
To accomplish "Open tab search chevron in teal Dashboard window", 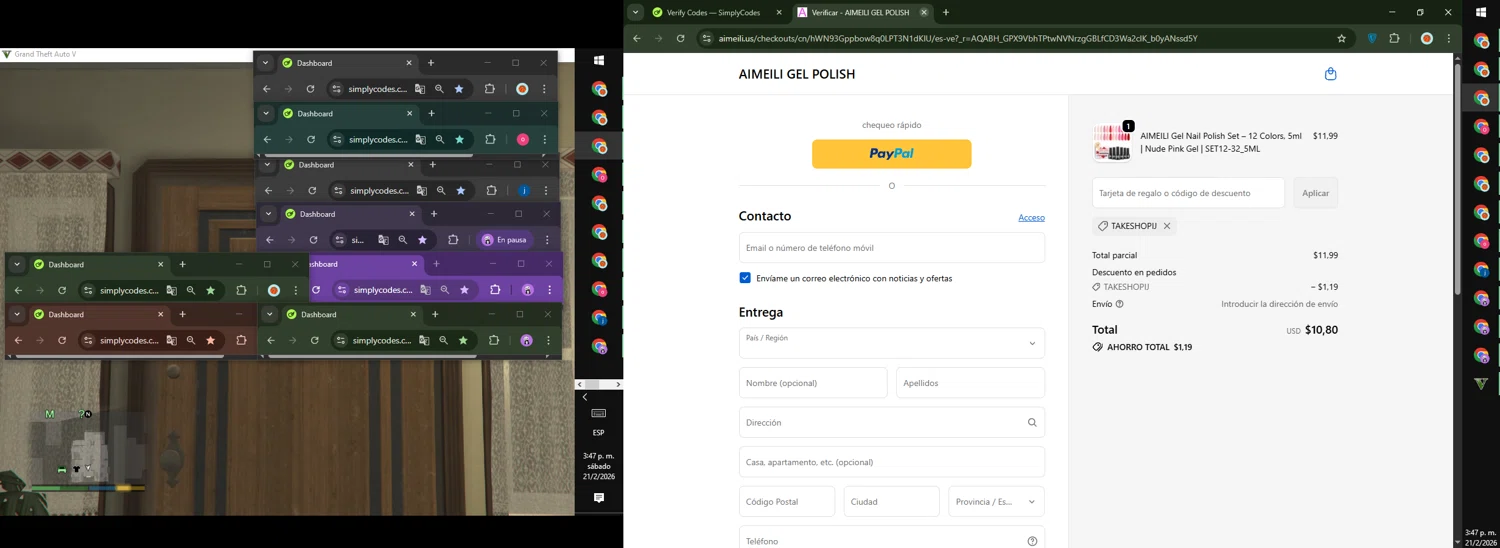I will click(x=266, y=114).
